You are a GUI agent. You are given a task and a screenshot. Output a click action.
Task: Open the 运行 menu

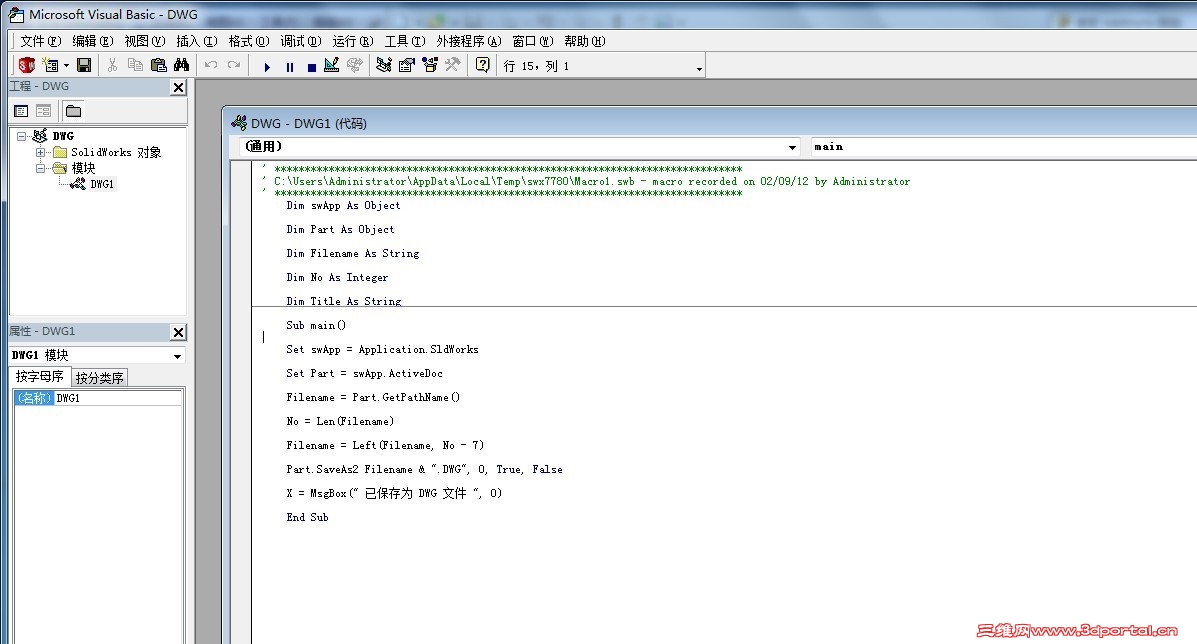pyautogui.click(x=353, y=41)
